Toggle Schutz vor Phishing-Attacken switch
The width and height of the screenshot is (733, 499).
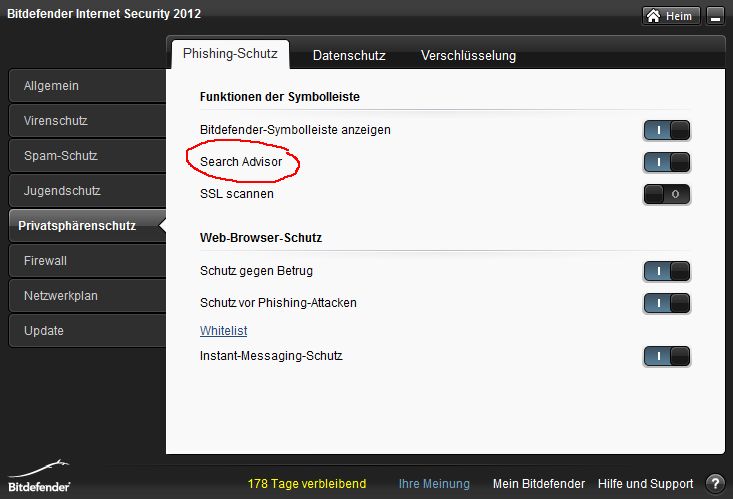[x=667, y=303]
